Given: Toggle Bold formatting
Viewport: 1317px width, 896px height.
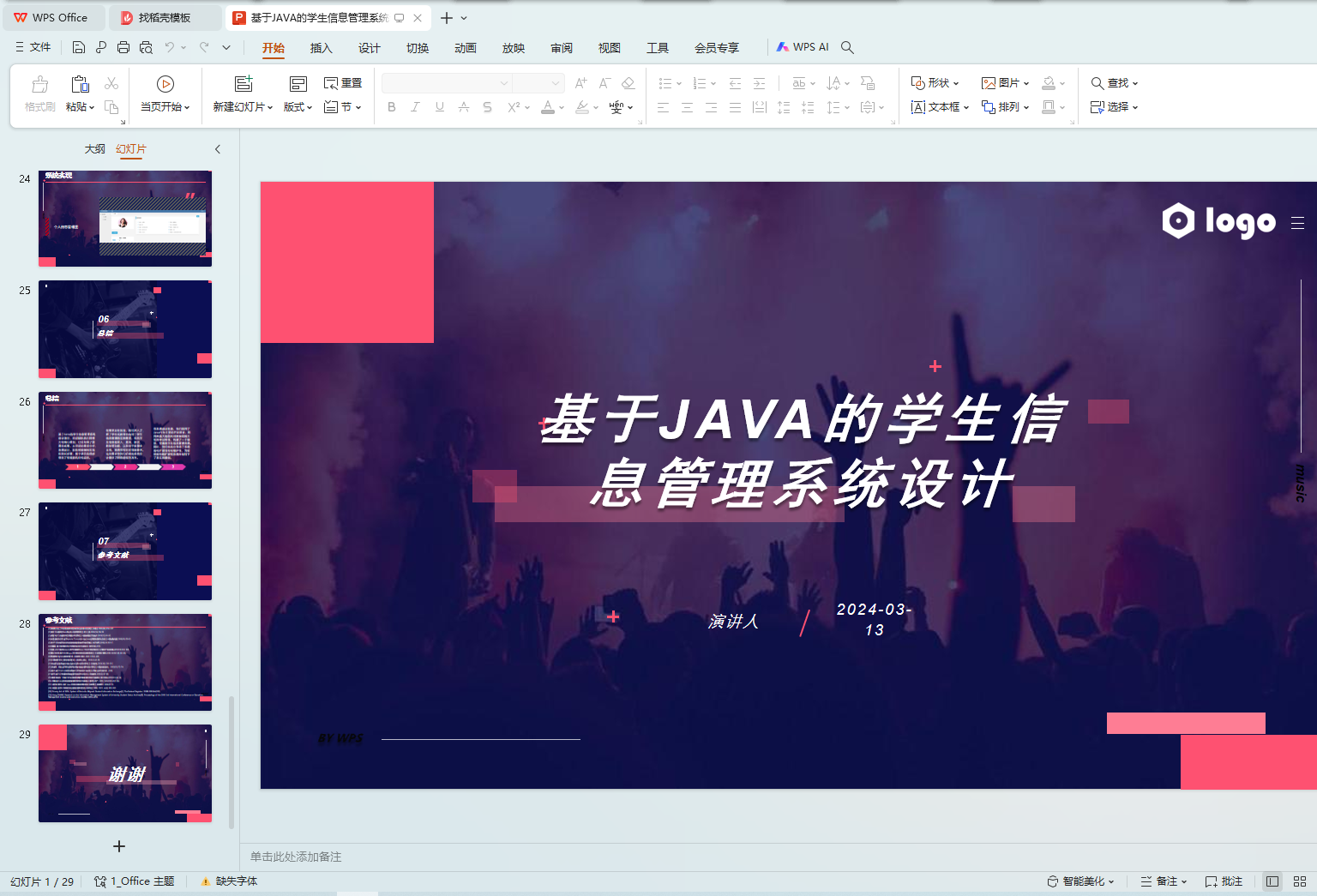Looking at the screenshot, I should coord(392,107).
